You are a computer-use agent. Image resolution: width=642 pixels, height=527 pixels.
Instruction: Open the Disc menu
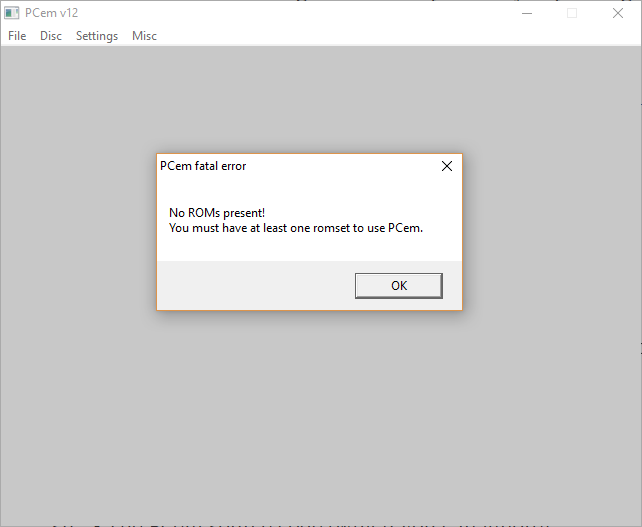[51, 36]
